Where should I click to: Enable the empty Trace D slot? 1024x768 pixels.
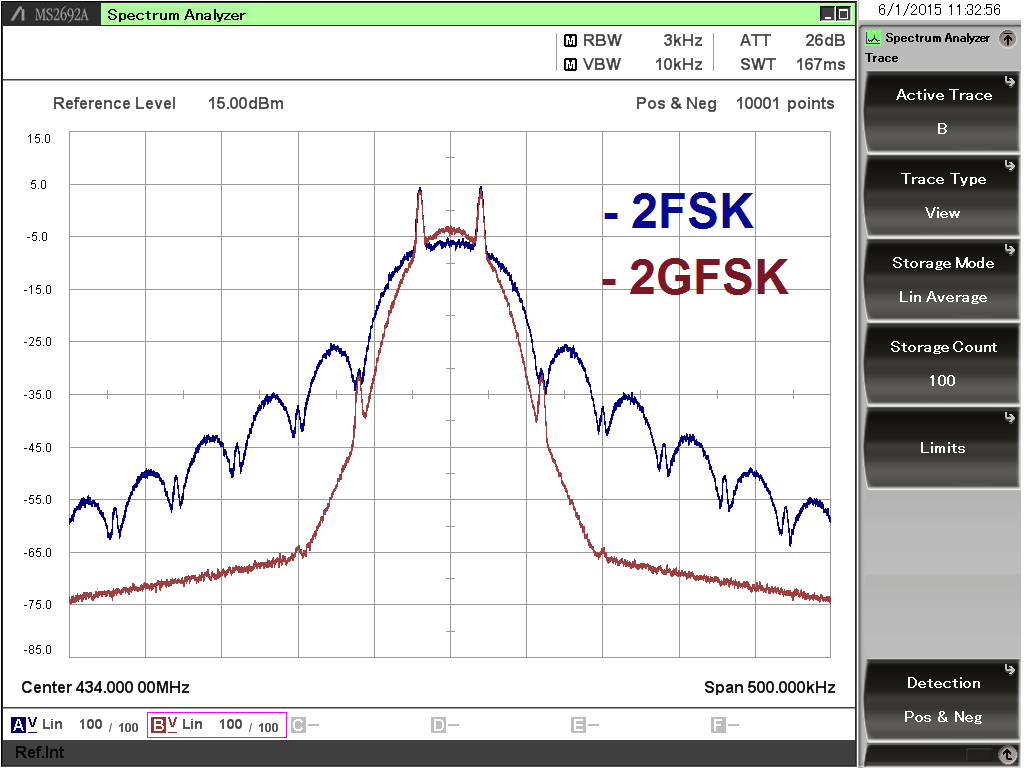coord(440,724)
